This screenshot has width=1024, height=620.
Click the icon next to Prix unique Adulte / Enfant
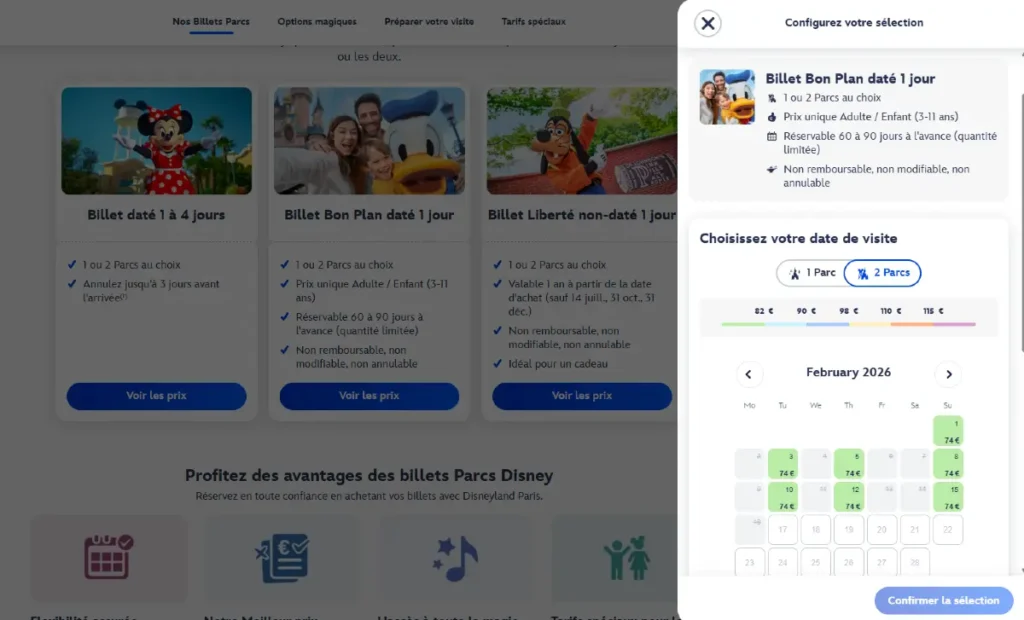click(773, 117)
